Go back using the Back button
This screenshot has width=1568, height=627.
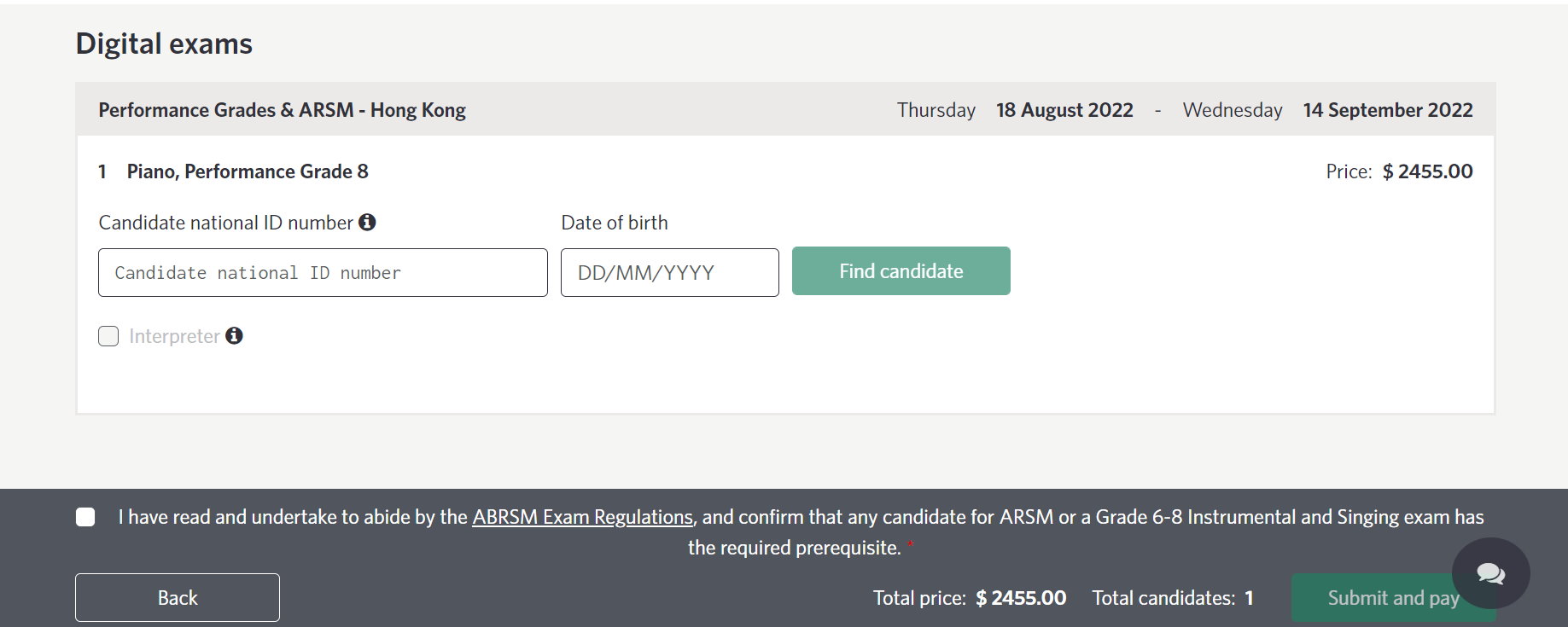click(x=178, y=598)
